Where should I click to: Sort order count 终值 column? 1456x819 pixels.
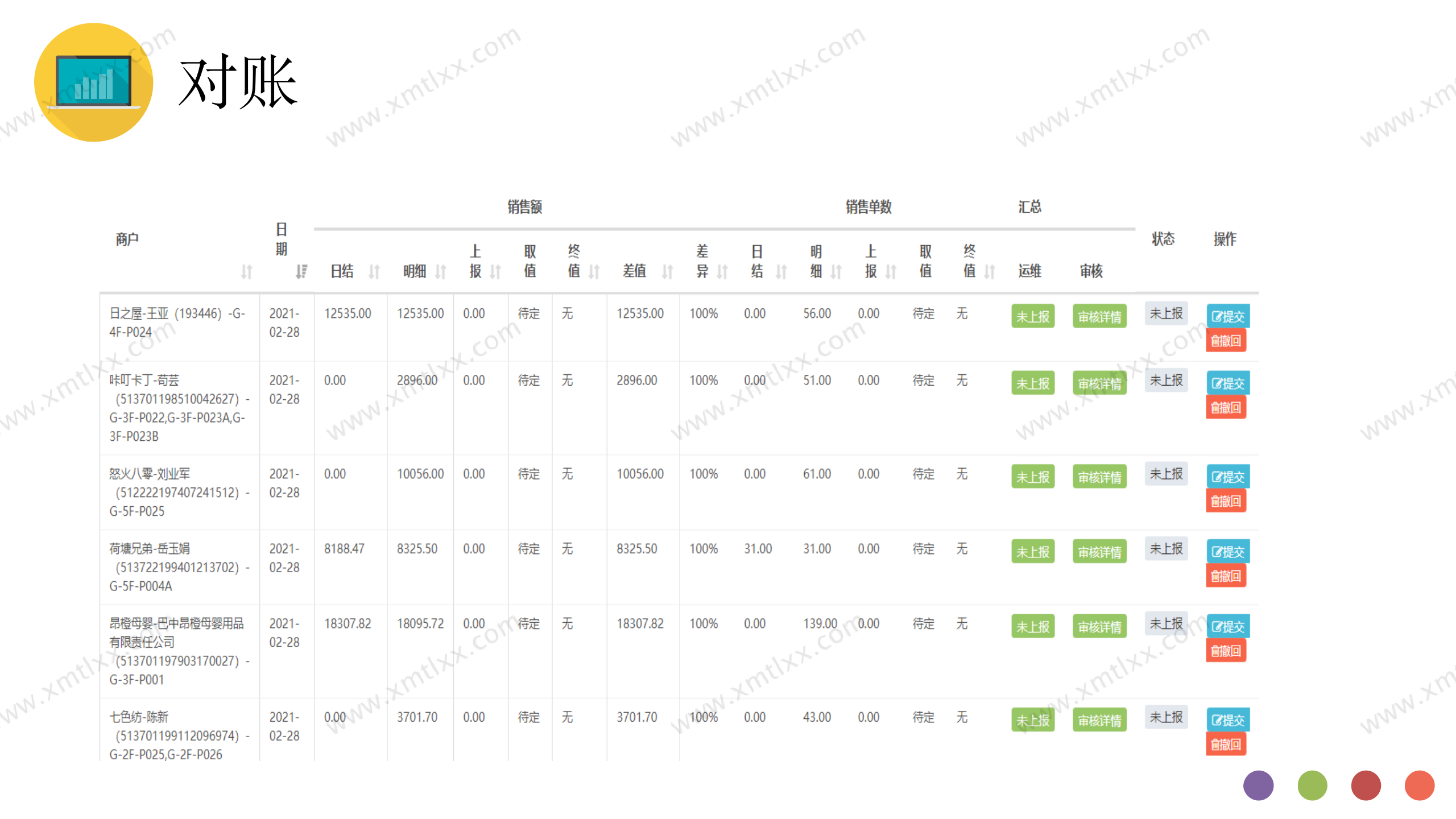990,272
